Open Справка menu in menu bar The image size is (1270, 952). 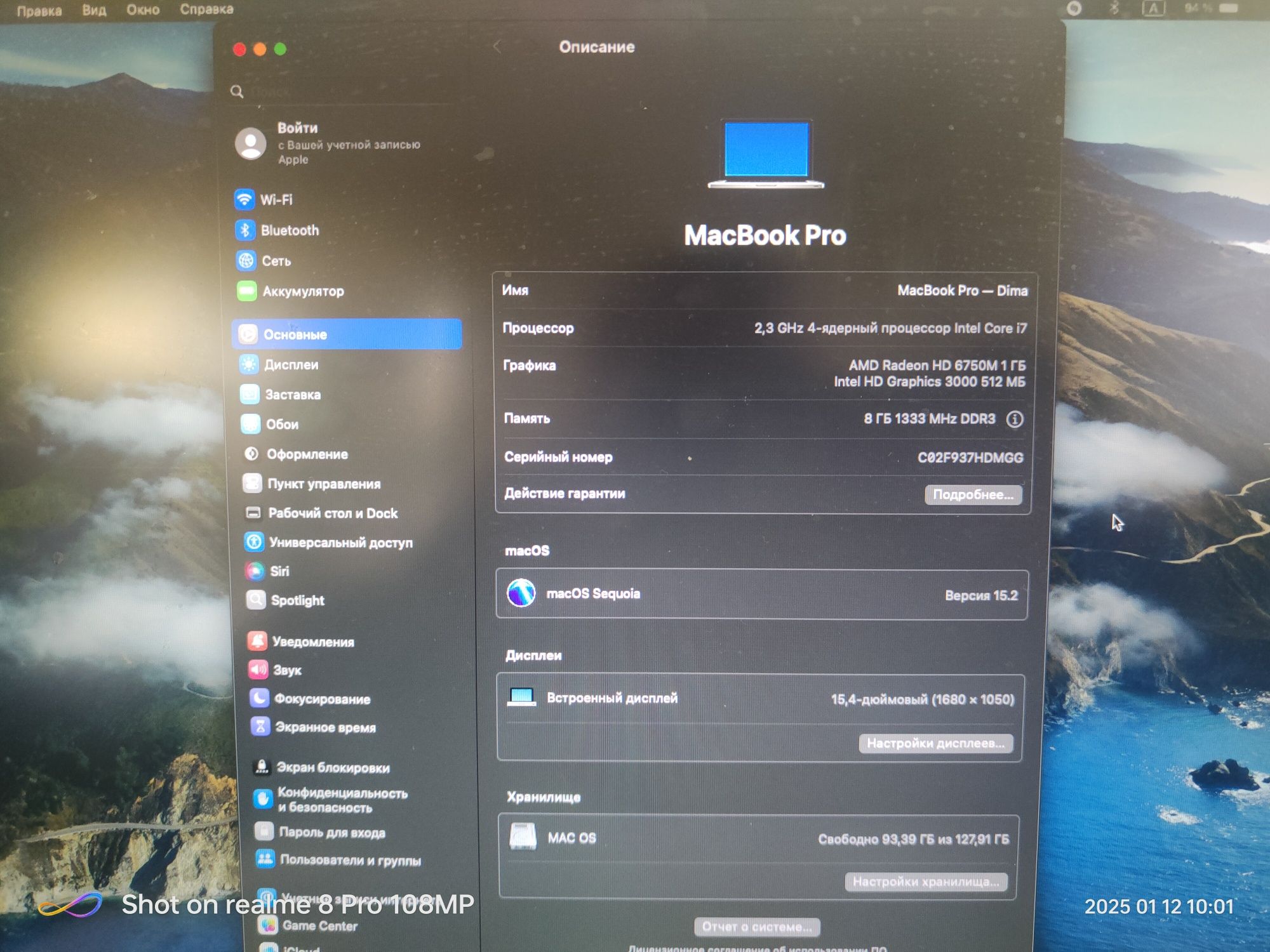206,9
